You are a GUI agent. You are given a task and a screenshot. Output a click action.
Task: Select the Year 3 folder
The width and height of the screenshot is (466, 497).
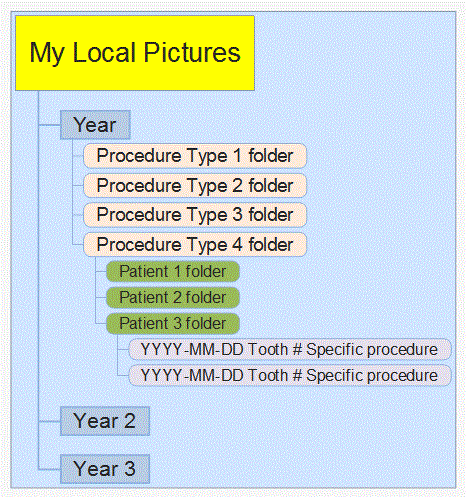(x=105, y=469)
